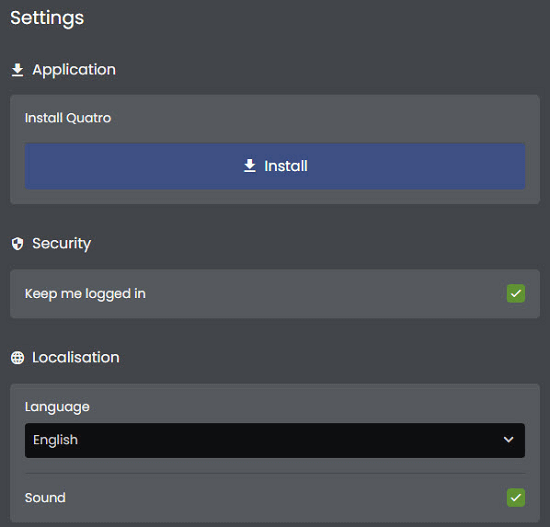Click the Keep me logged in label text
Screen dimensions: 550x527
tap(85, 294)
